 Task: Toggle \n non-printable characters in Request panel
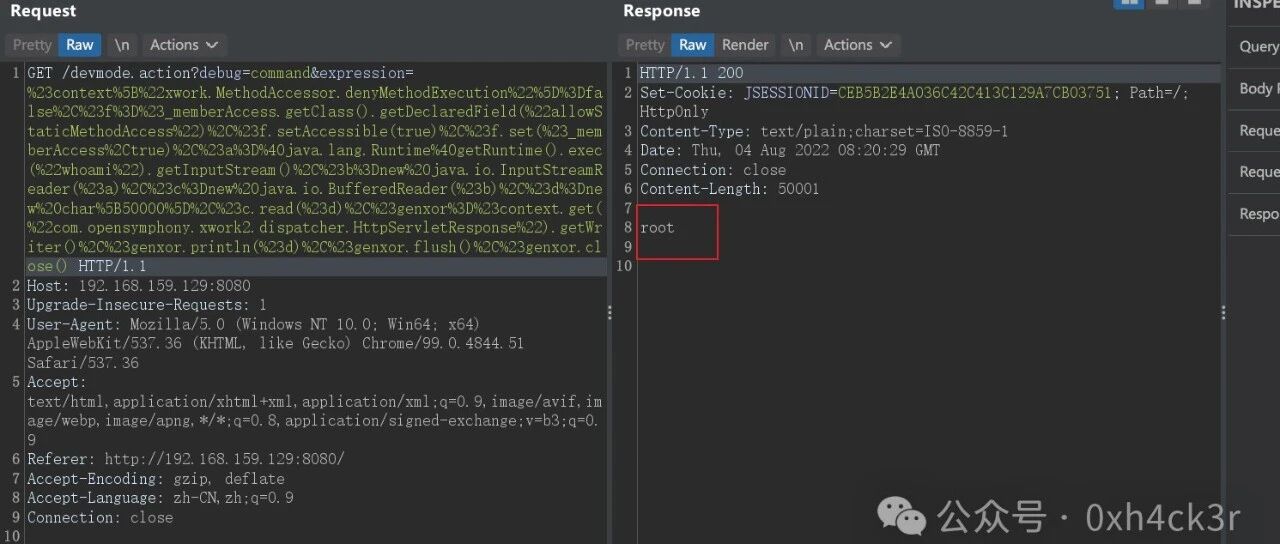[121, 45]
